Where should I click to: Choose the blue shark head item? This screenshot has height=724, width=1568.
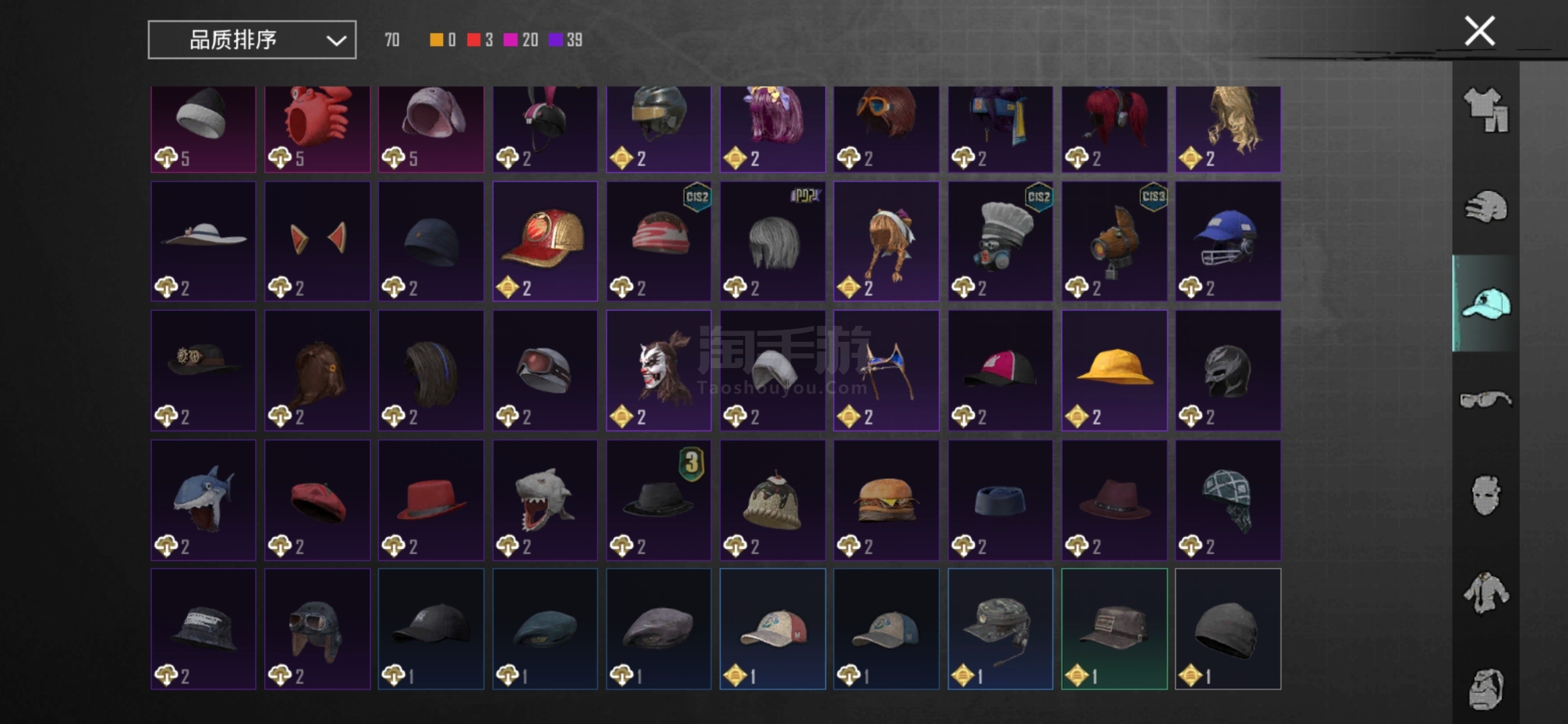pyautogui.click(x=203, y=499)
